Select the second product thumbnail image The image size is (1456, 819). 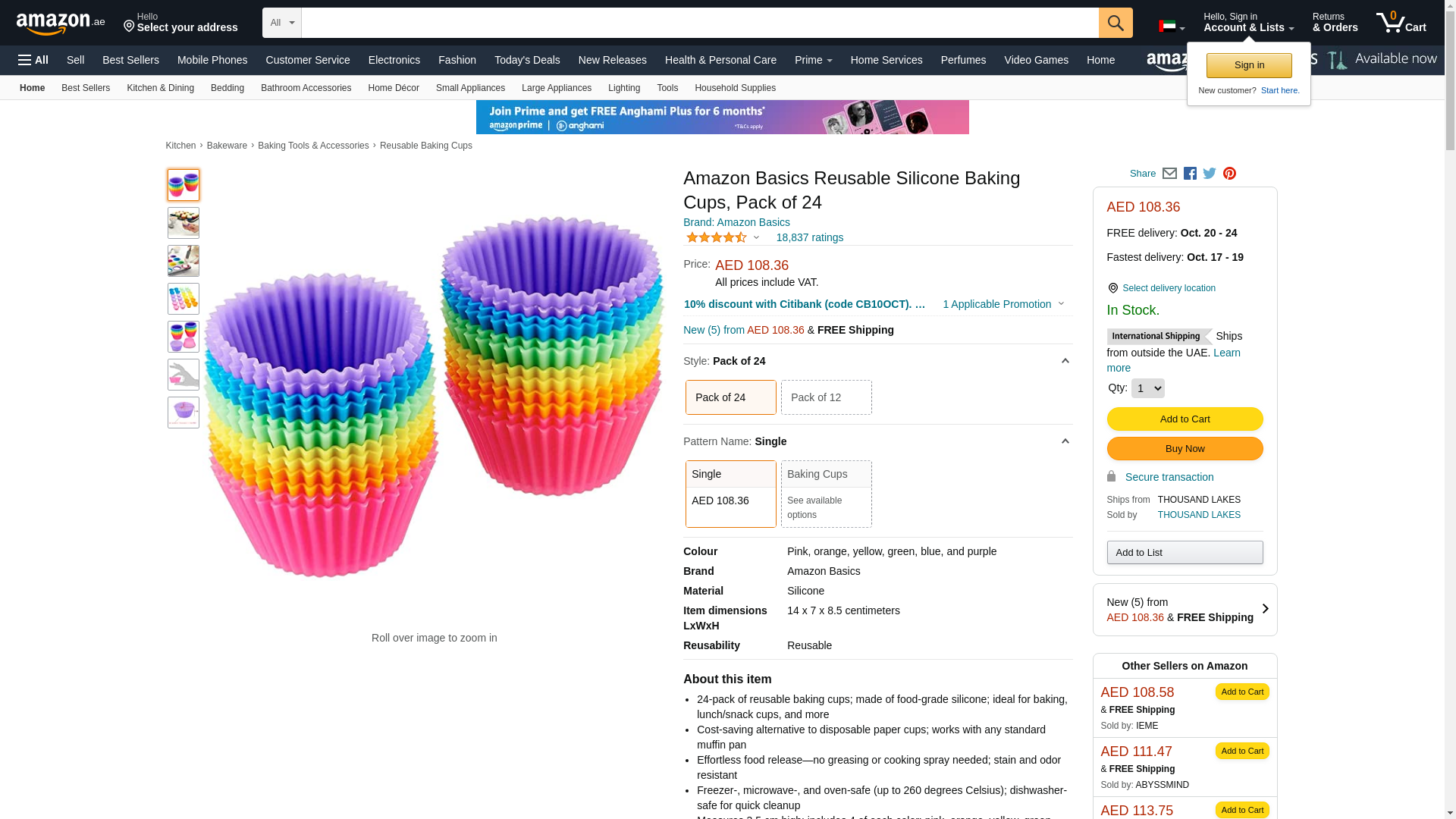pyautogui.click(x=184, y=223)
